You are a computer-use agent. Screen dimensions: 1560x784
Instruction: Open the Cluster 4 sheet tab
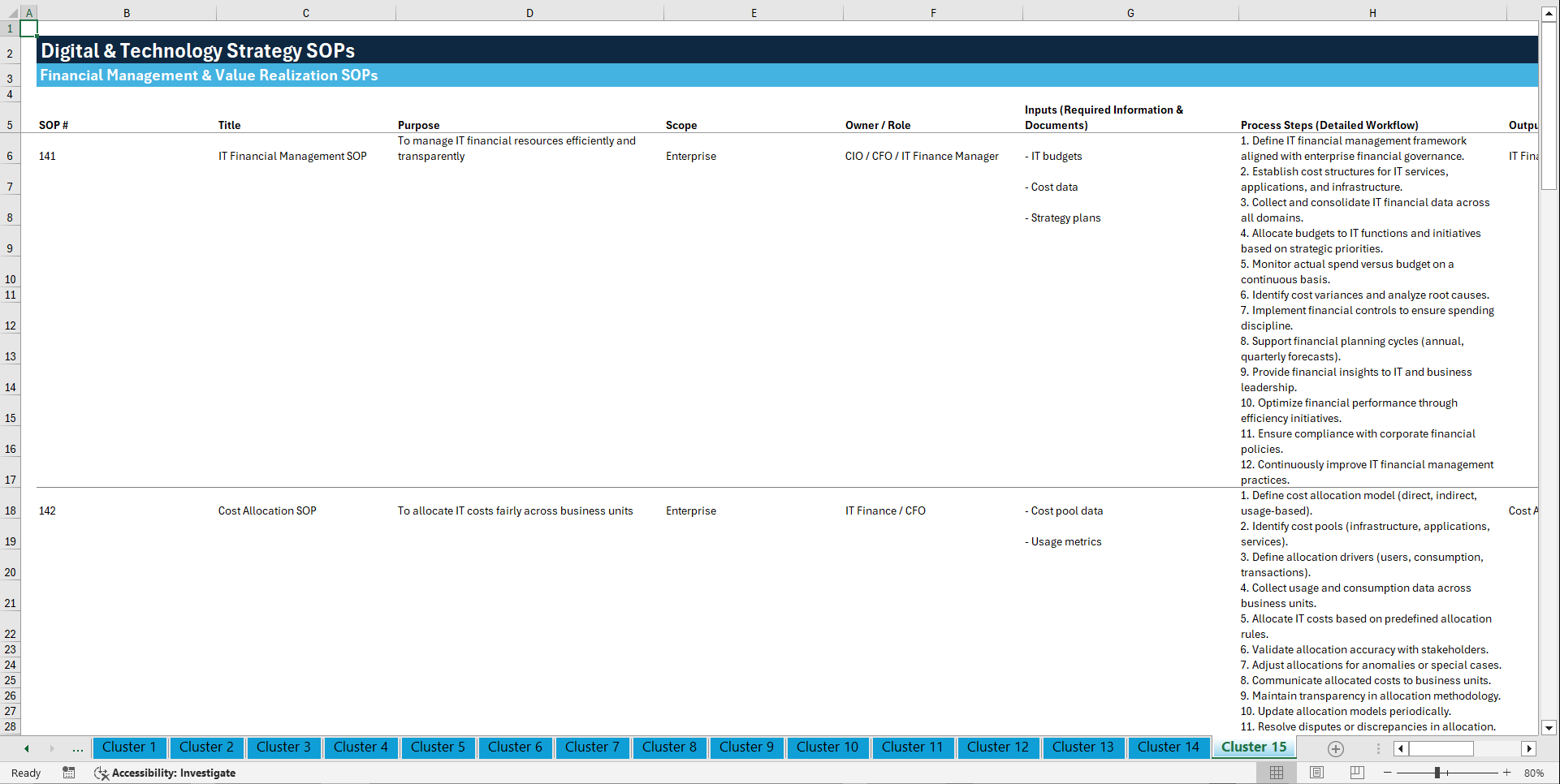[x=361, y=747]
